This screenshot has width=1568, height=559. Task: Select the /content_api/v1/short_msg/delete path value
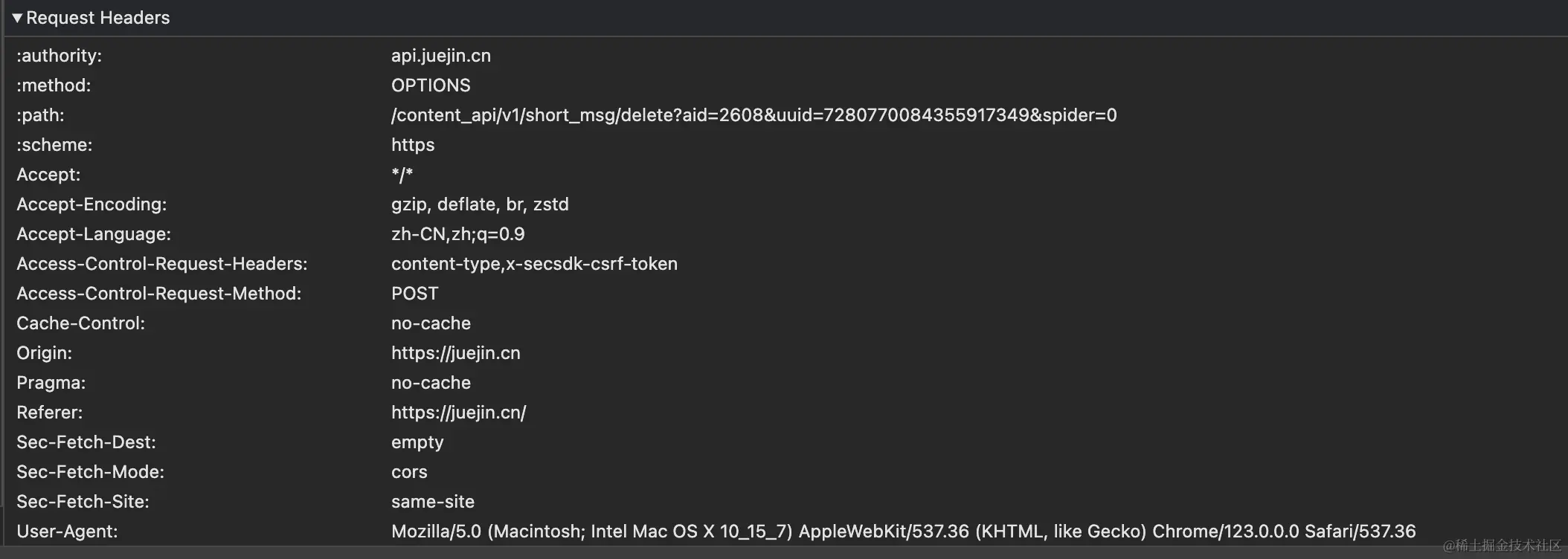pyautogui.click(x=754, y=115)
